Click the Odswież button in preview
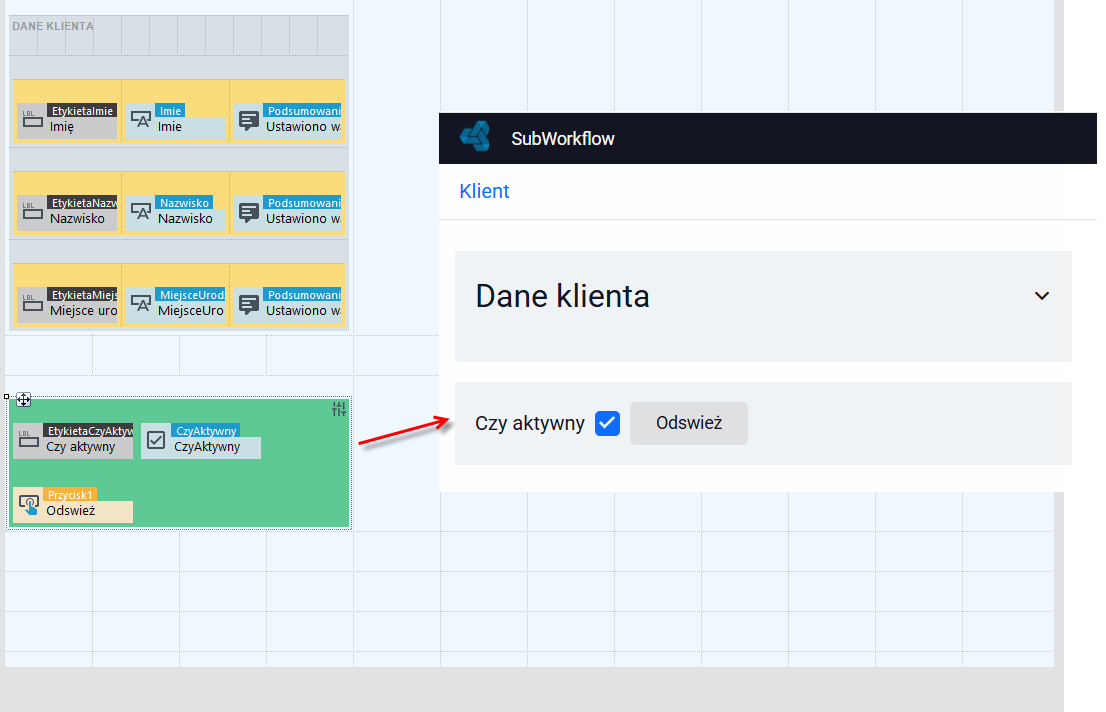Image resolution: width=1106 pixels, height=712 pixels. [x=689, y=423]
